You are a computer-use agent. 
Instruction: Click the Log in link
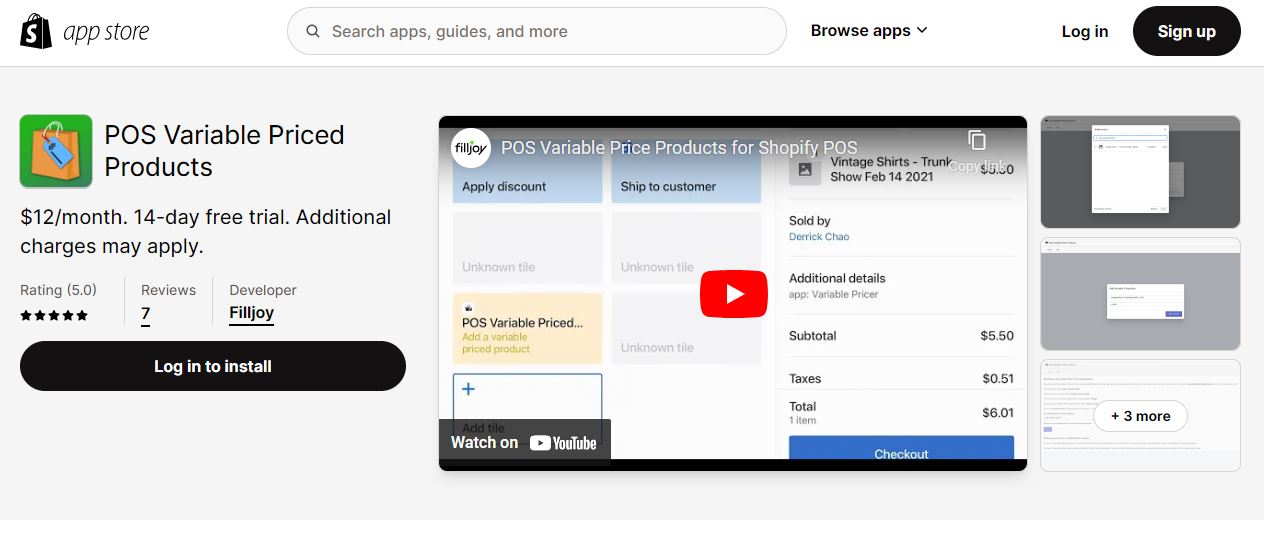click(x=1085, y=31)
